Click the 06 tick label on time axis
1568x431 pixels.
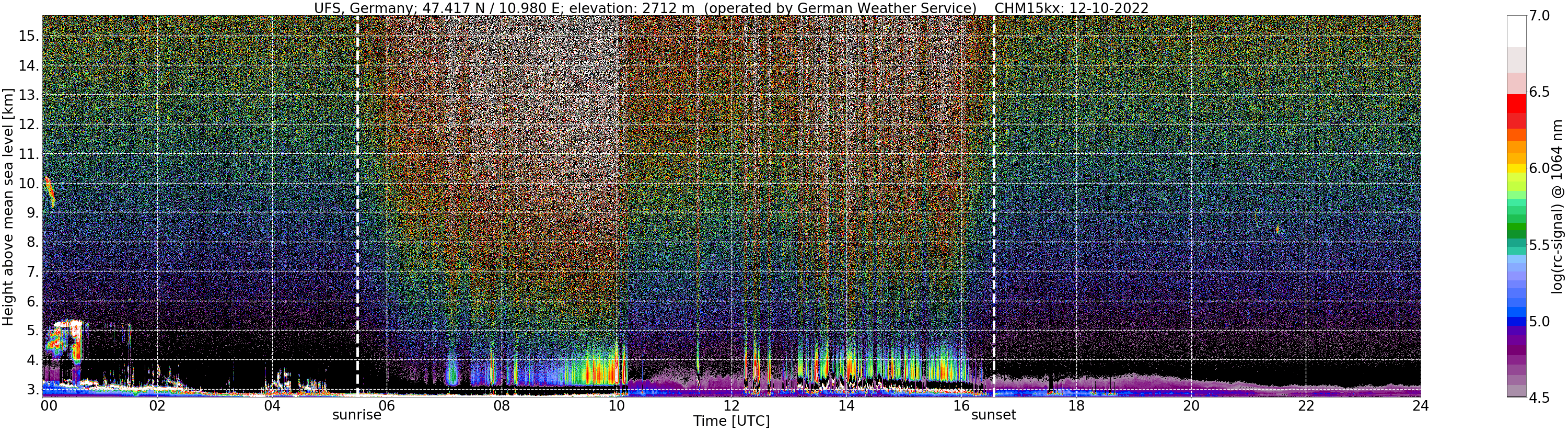(x=387, y=405)
